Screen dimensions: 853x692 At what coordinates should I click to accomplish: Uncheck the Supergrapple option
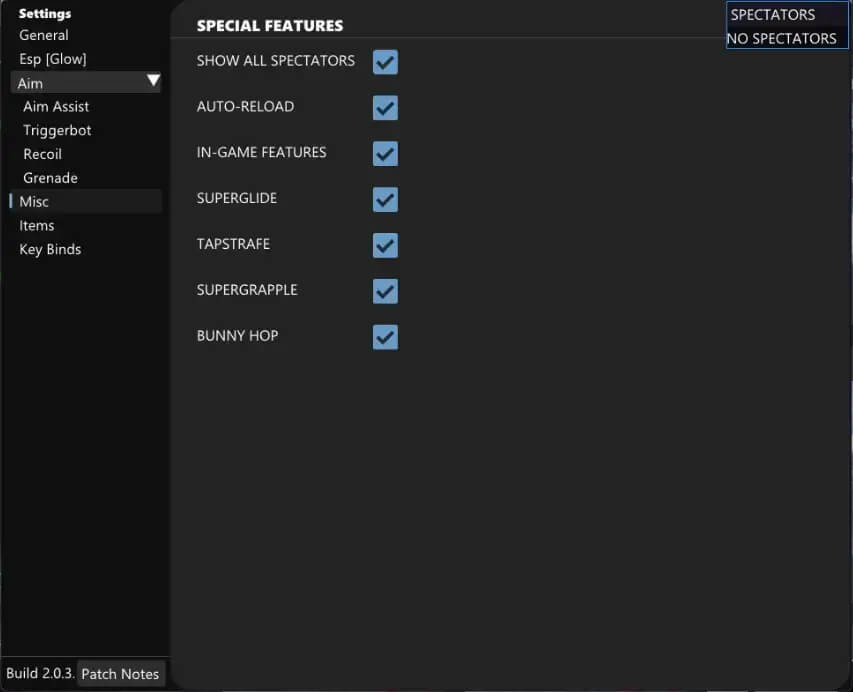pyautogui.click(x=385, y=292)
